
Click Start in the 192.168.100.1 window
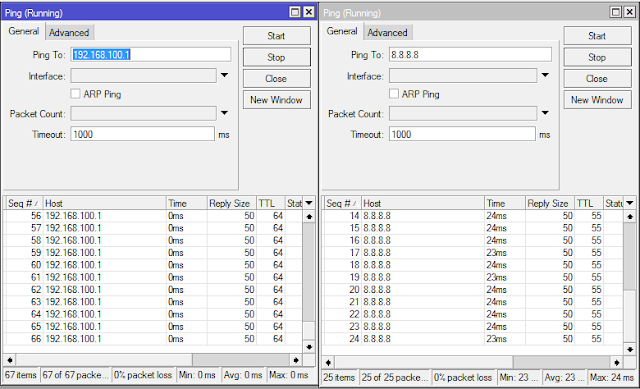[x=276, y=36]
